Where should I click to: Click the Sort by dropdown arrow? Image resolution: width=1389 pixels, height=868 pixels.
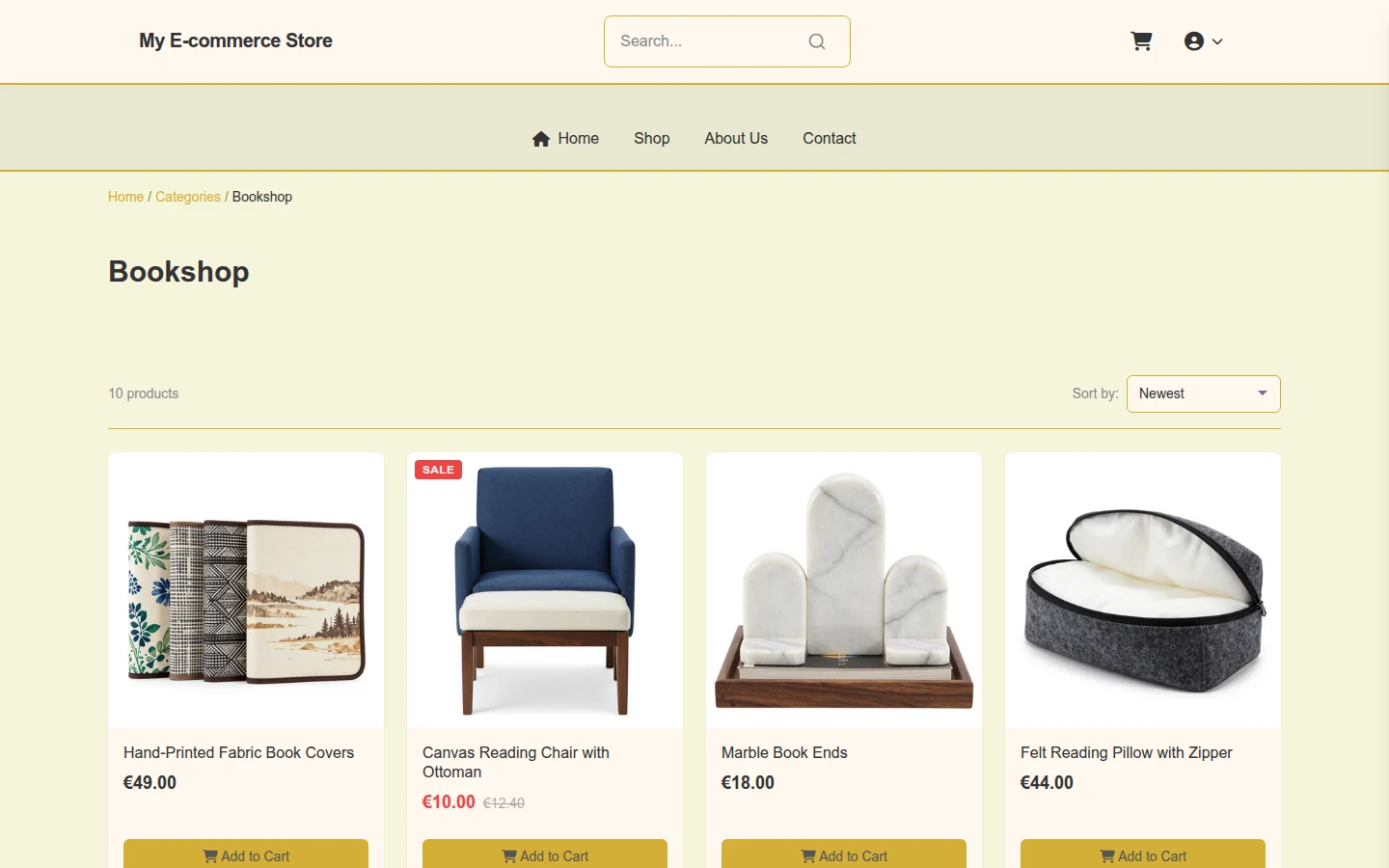[1263, 393]
